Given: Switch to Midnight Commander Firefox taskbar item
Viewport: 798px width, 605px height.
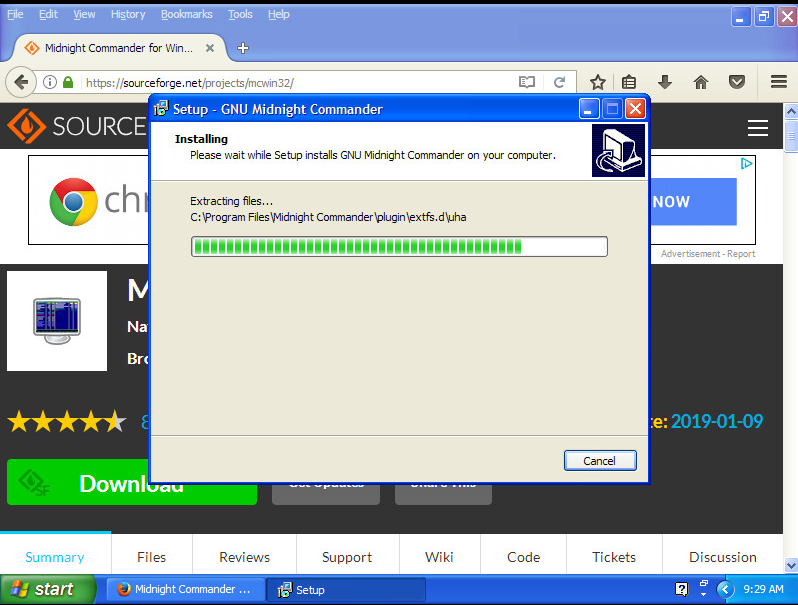Looking at the screenshot, I should [185, 589].
